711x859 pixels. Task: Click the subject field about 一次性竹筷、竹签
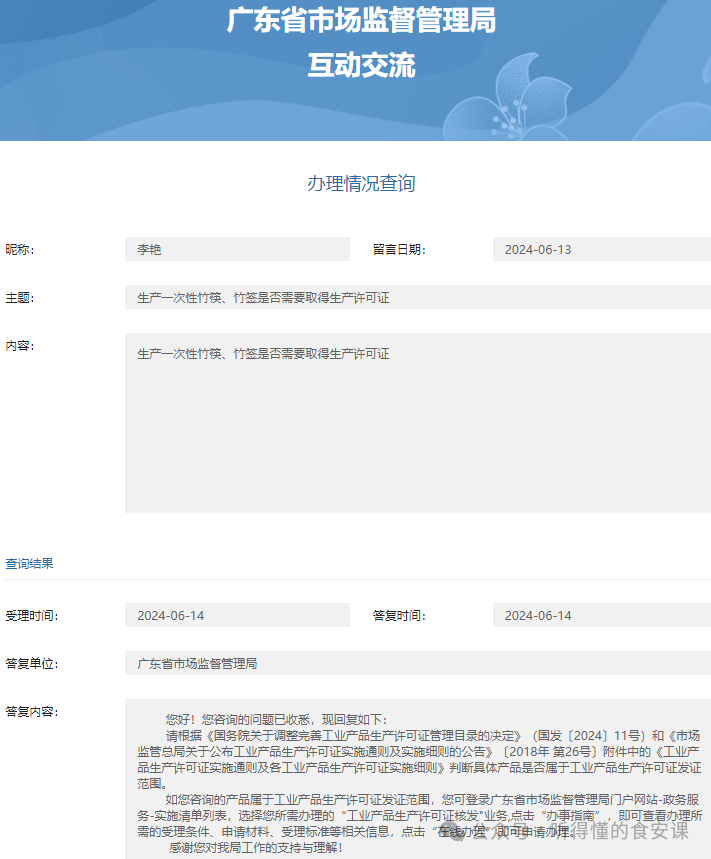pos(417,297)
